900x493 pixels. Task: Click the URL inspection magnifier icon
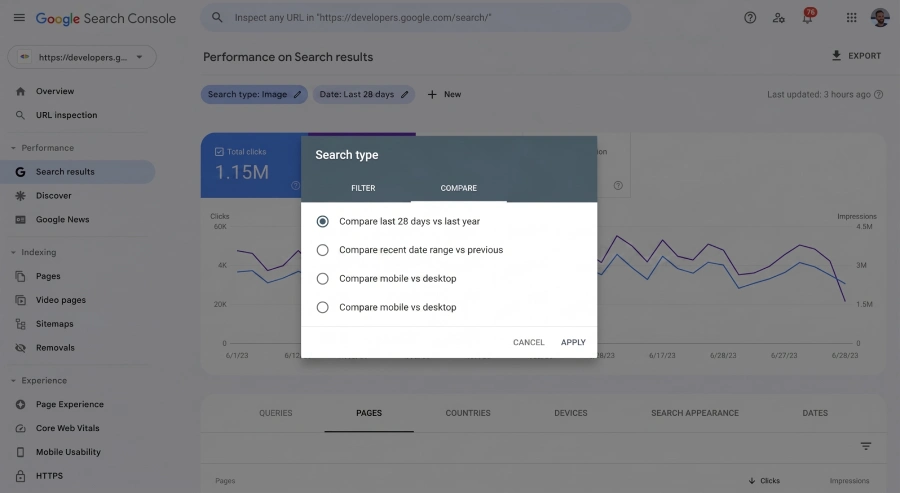(x=21, y=115)
